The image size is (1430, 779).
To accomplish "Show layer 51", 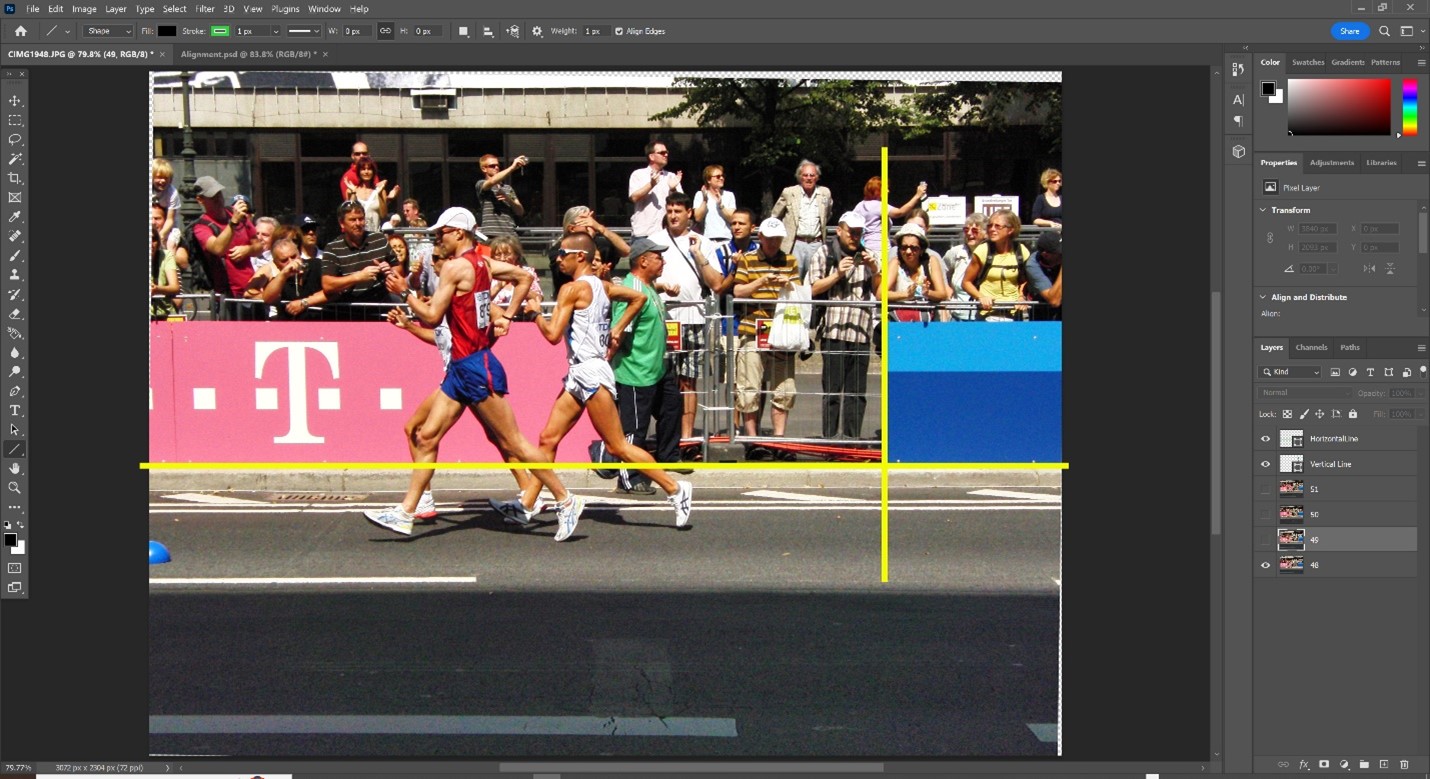I will pos(1265,489).
